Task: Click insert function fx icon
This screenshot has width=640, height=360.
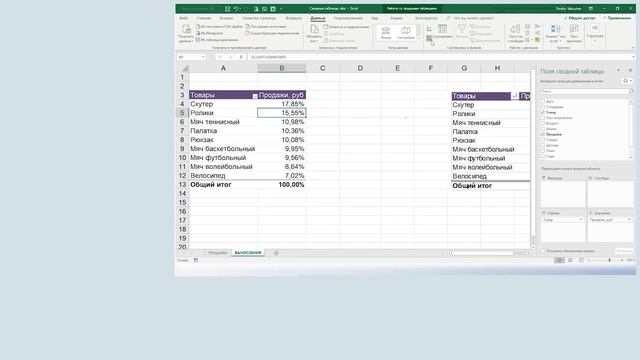Action: [x=241, y=57]
